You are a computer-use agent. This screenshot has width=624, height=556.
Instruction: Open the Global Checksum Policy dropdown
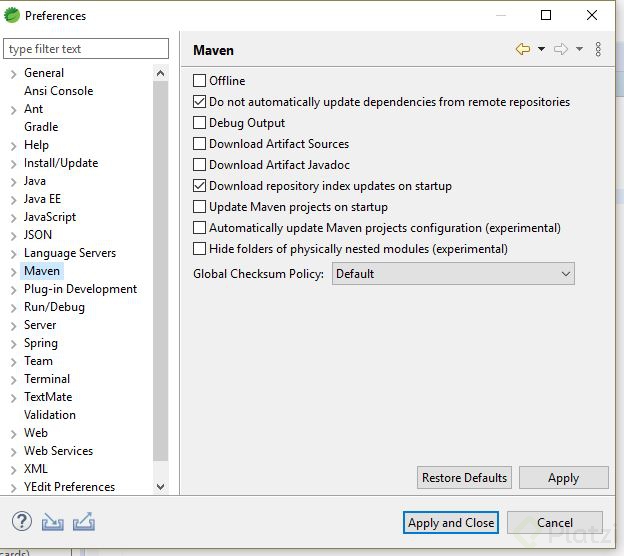[x=453, y=273]
